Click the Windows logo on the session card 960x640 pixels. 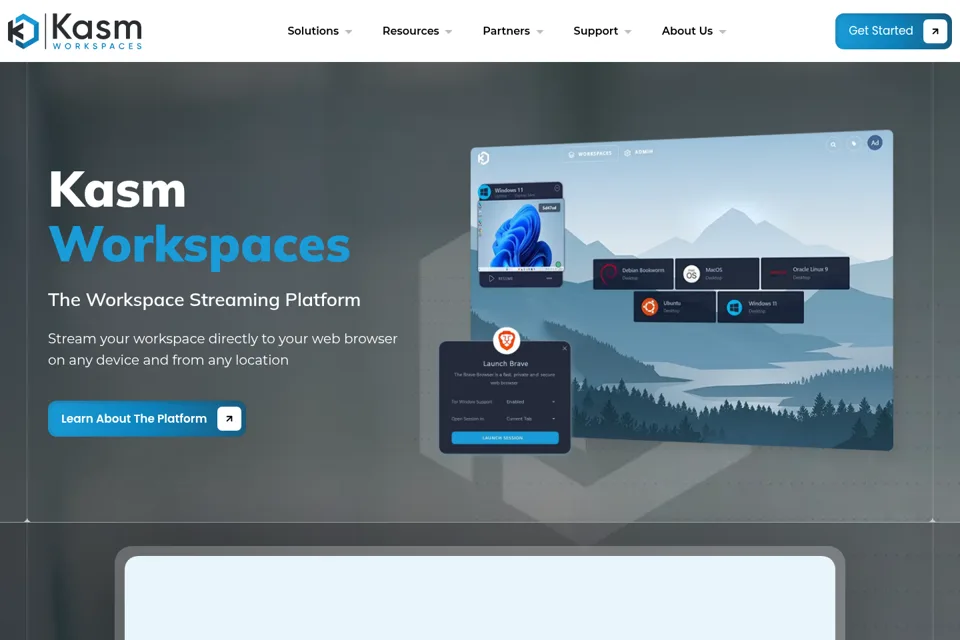[x=485, y=192]
